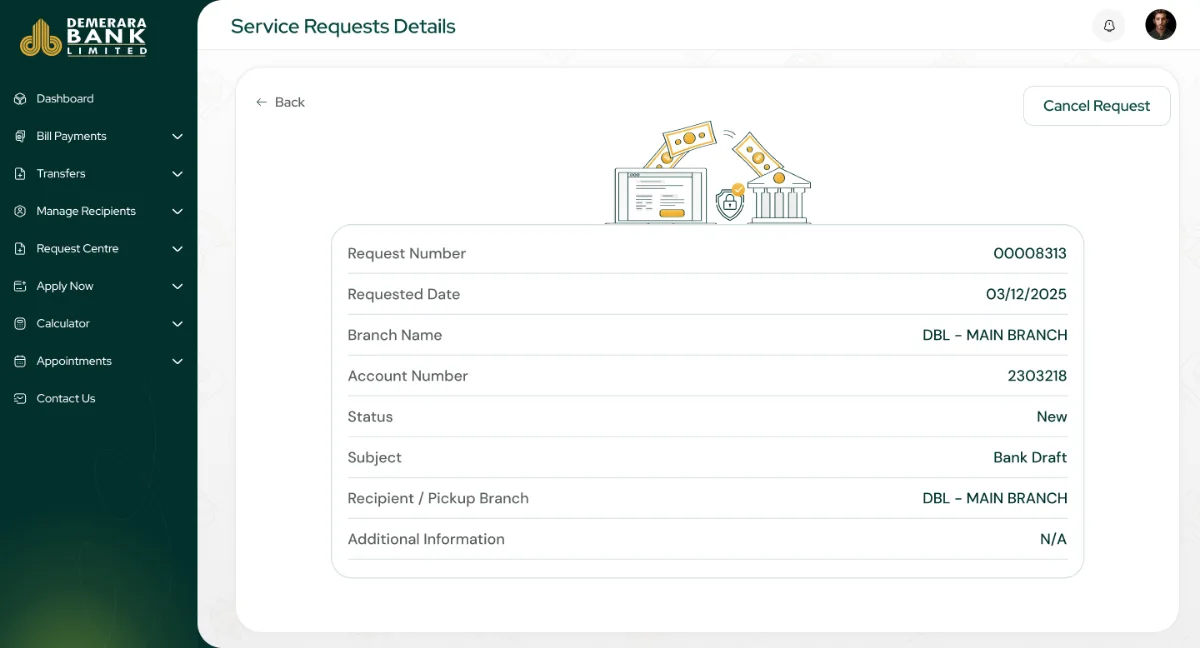This screenshot has height=648, width=1200.
Task: Click the status value New
Action: coord(1052,417)
